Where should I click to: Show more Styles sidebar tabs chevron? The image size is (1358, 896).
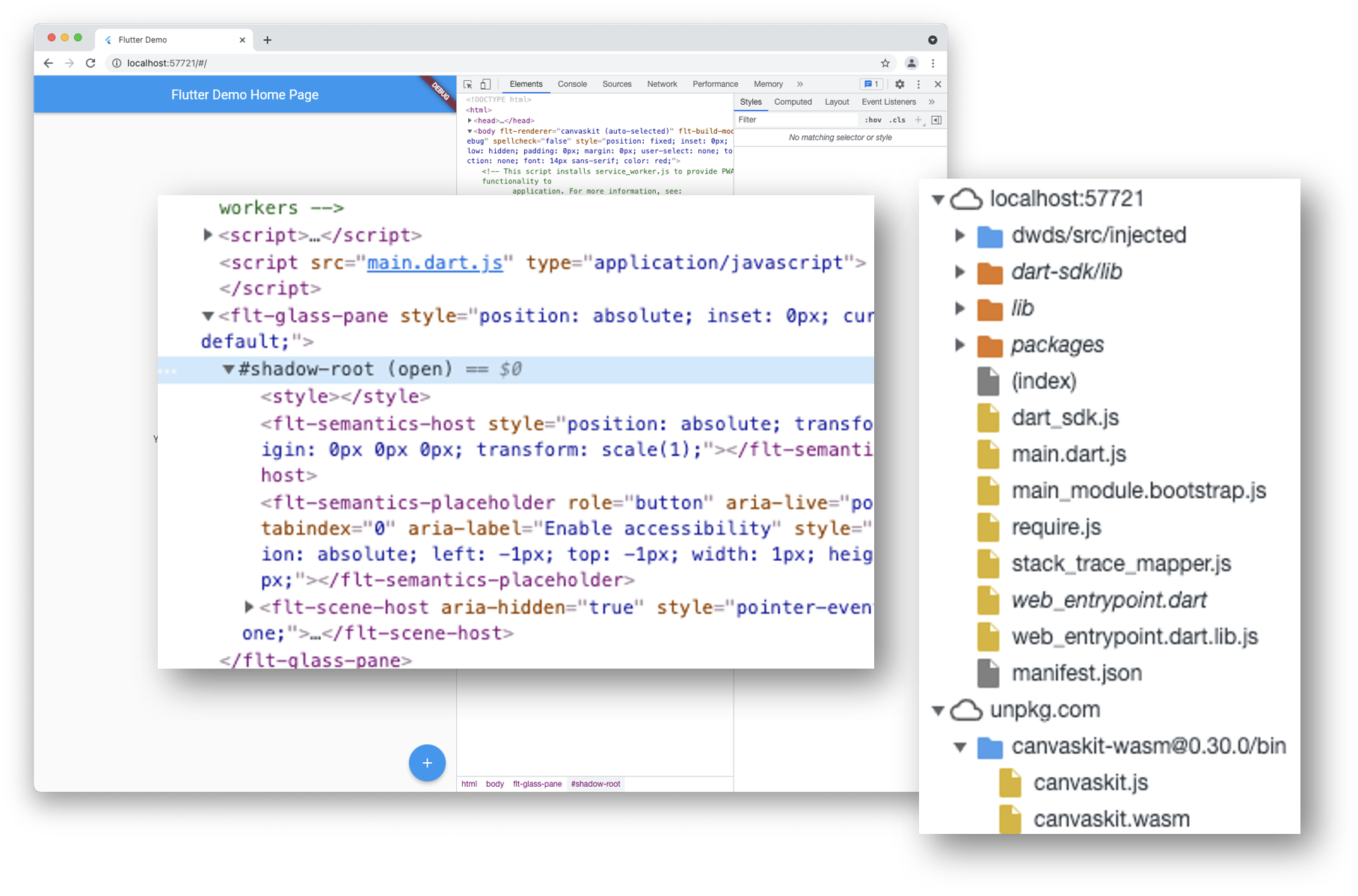click(x=932, y=102)
